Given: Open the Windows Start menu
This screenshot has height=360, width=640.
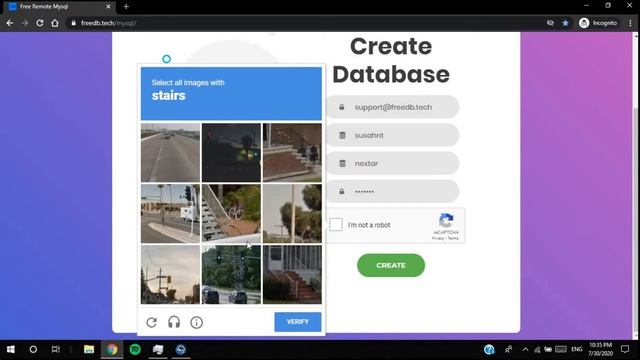Looking at the screenshot, I should coord(11,349).
